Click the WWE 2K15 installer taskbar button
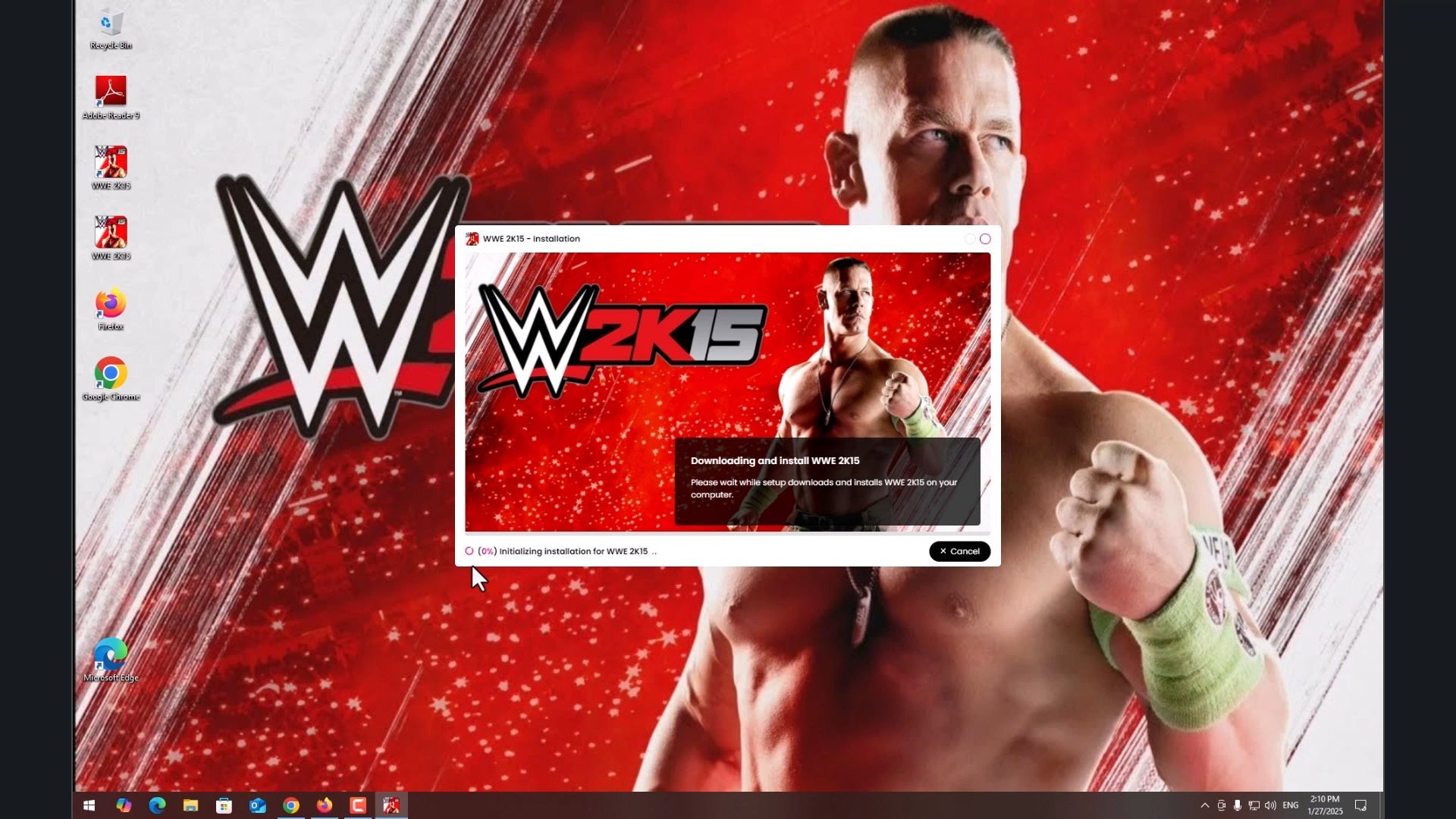This screenshot has width=1456, height=819. click(x=391, y=805)
